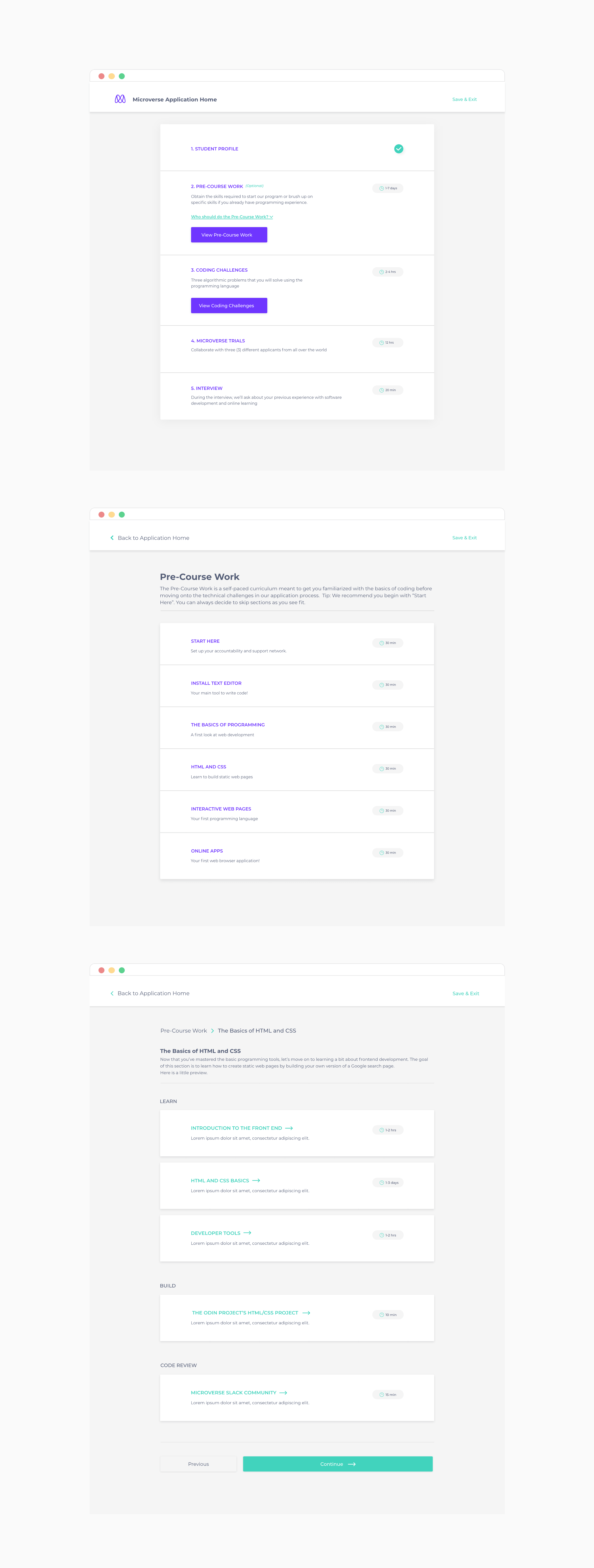Click the '(Optional)' label
Screen dimensions: 594x1568
pos(255,186)
